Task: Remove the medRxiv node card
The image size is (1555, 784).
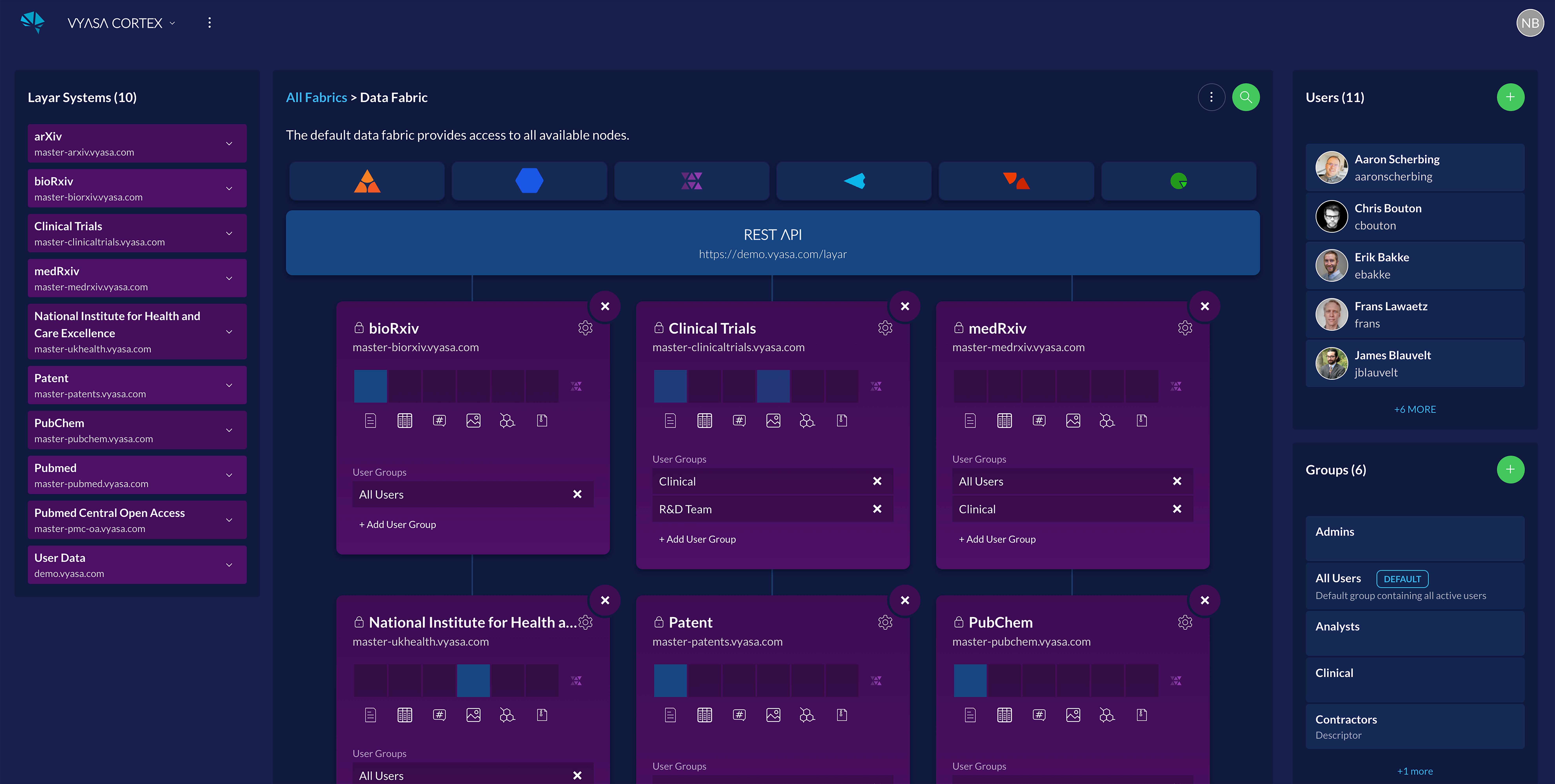Action: [1205, 306]
